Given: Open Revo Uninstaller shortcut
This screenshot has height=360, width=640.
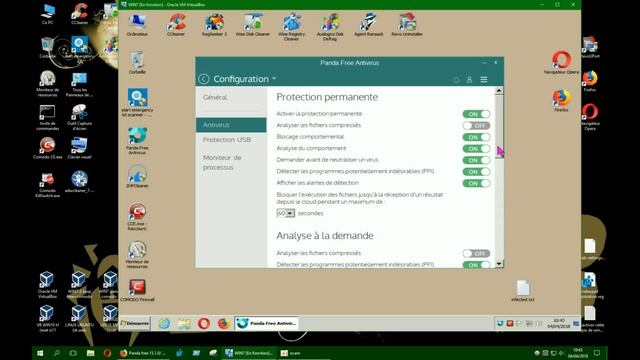Looking at the screenshot, I should click(x=407, y=24).
